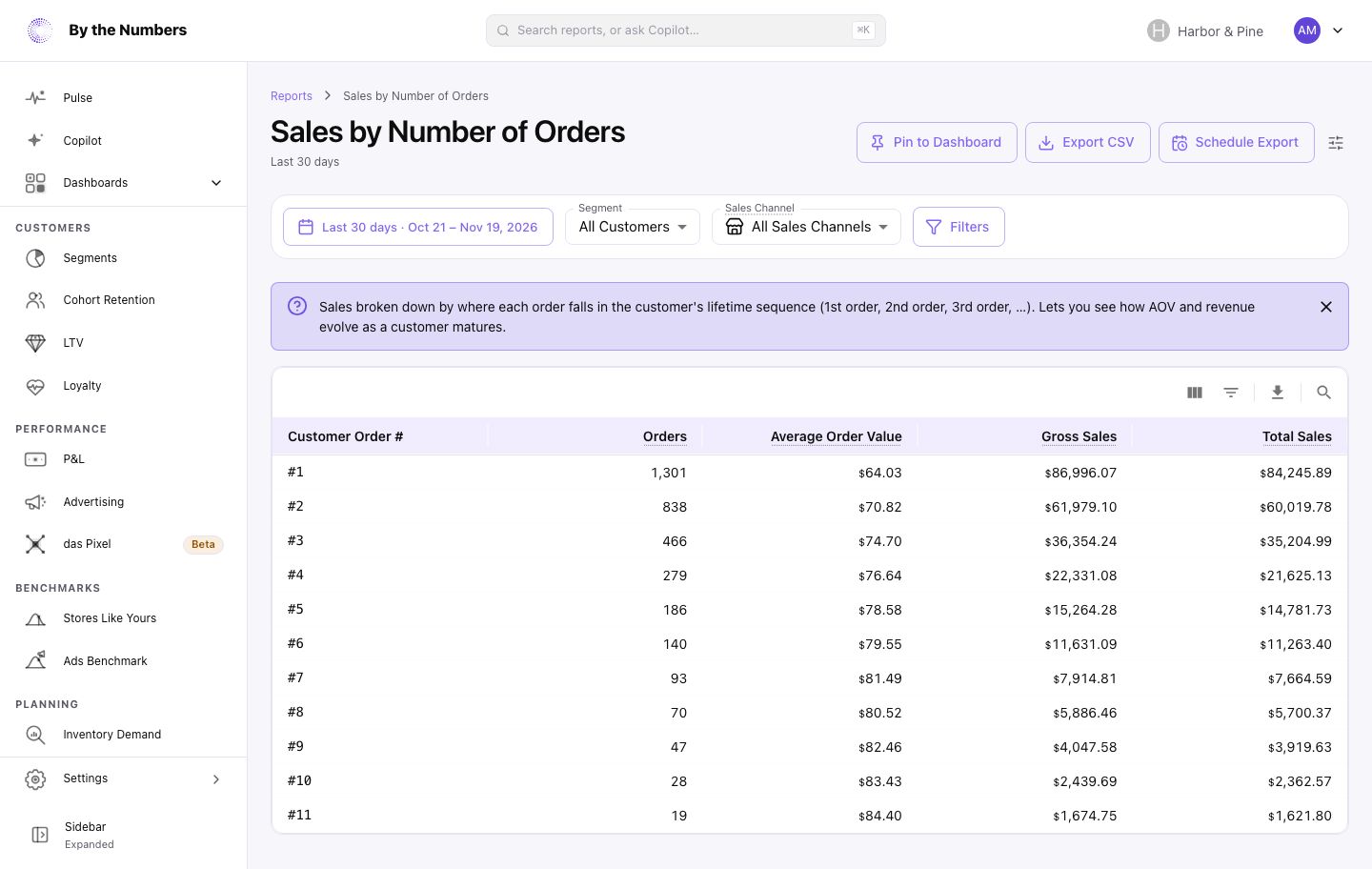Click Schedule Export button

click(x=1237, y=143)
